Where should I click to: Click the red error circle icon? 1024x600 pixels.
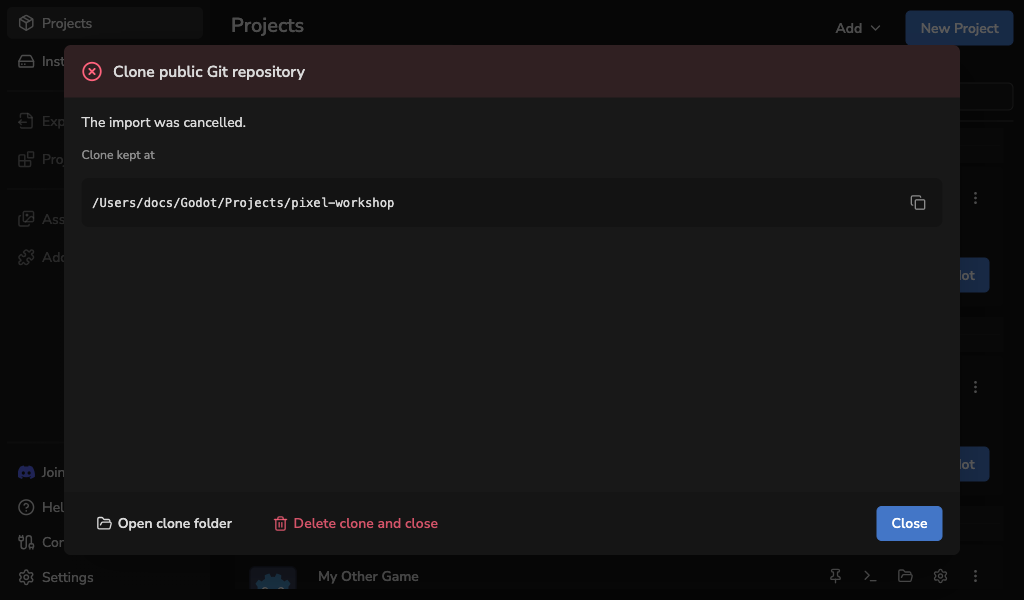click(92, 72)
